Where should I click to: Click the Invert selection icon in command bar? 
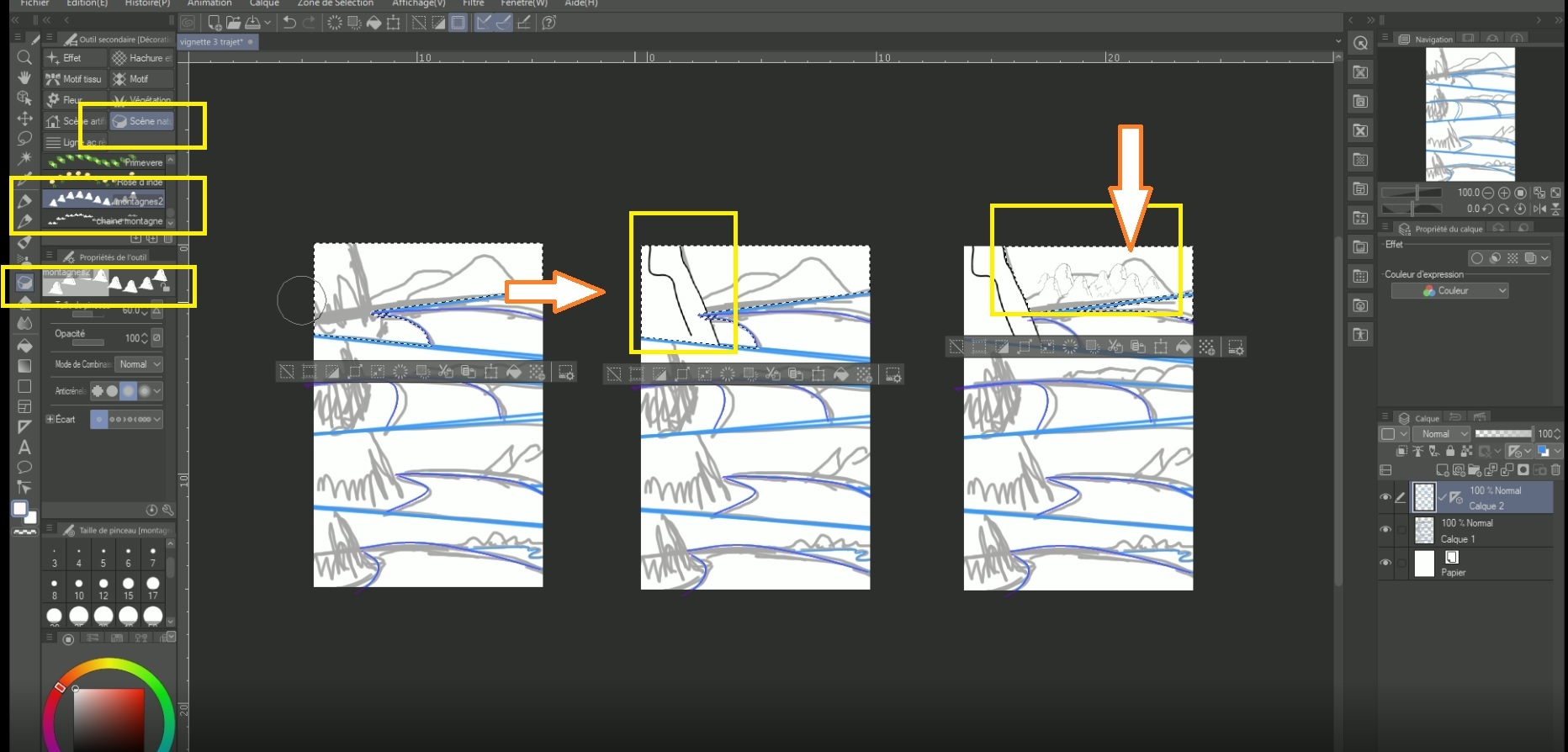[x=438, y=23]
